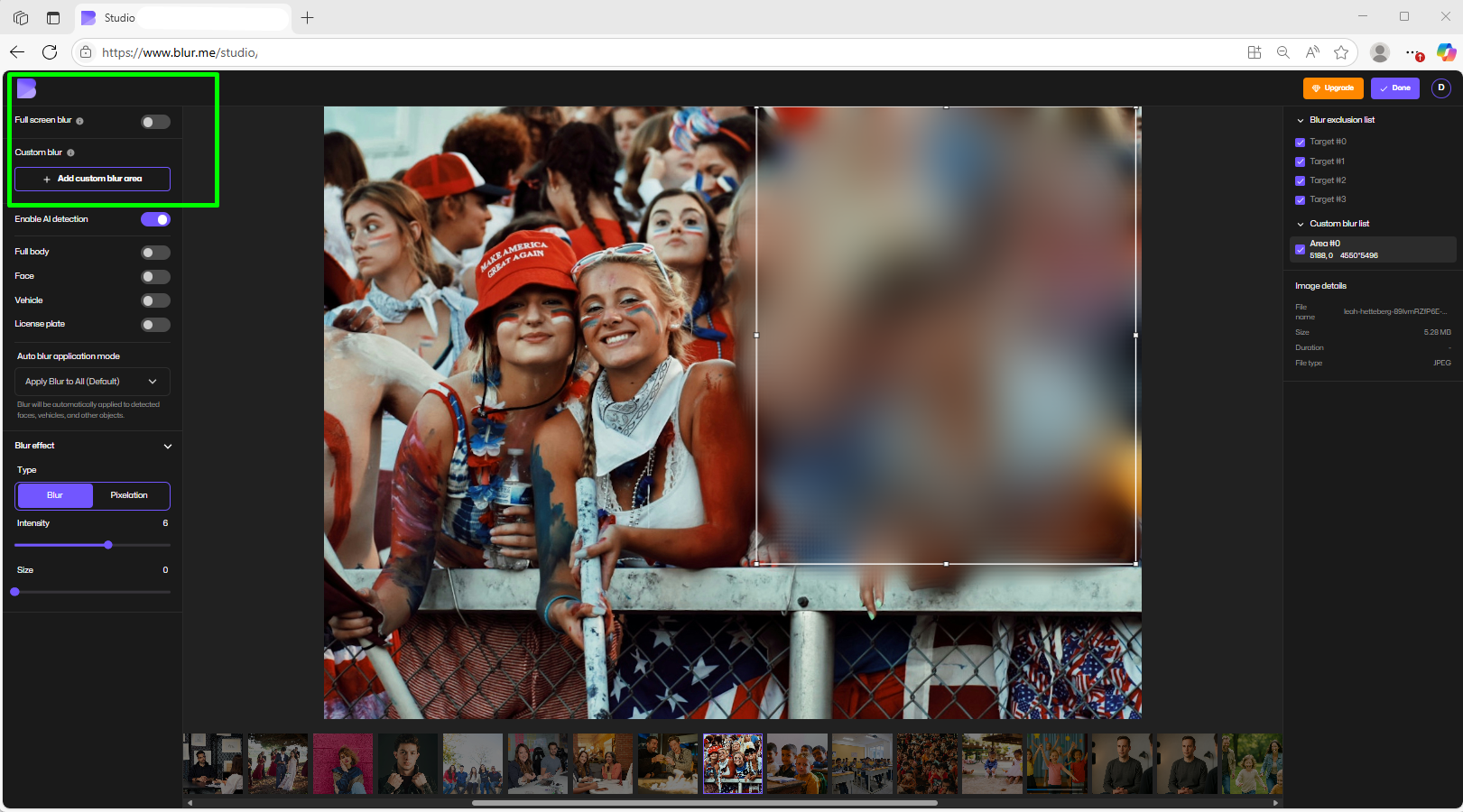Disable the Enable AI detection toggle
The height and width of the screenshot is (812, 1463).
pos(155,219)
